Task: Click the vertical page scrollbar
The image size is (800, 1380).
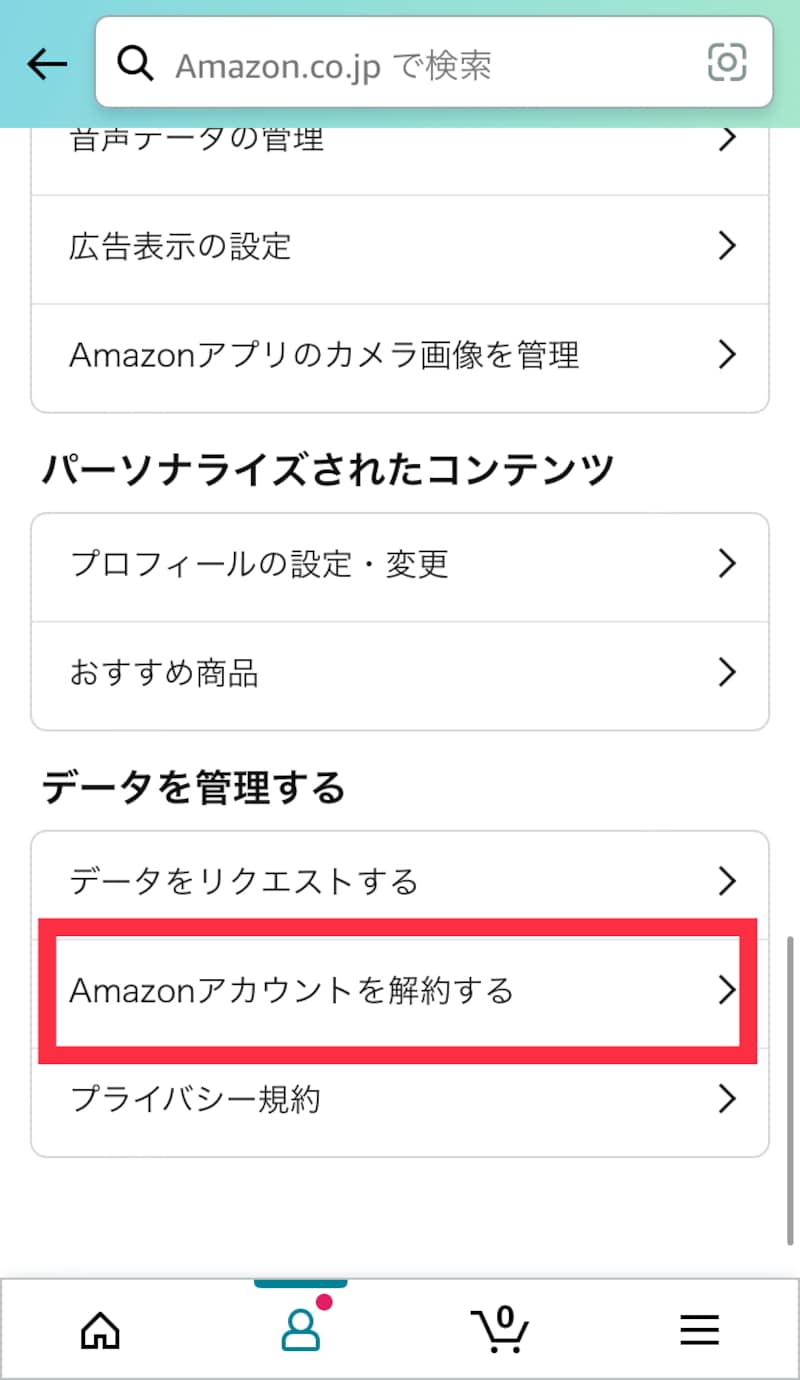Action: [x=792, y=1090]
